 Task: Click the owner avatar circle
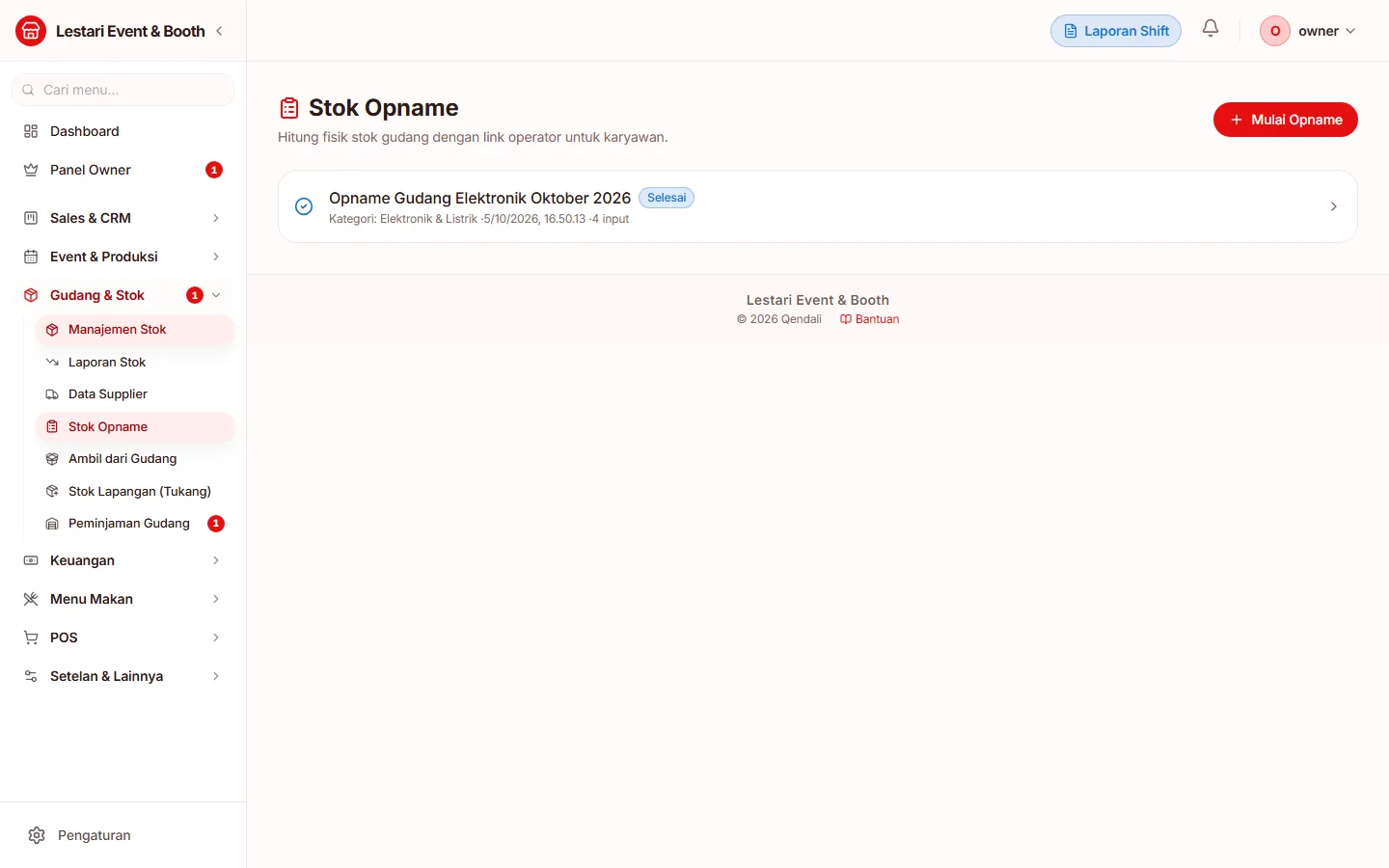[x=1275, y=31]
